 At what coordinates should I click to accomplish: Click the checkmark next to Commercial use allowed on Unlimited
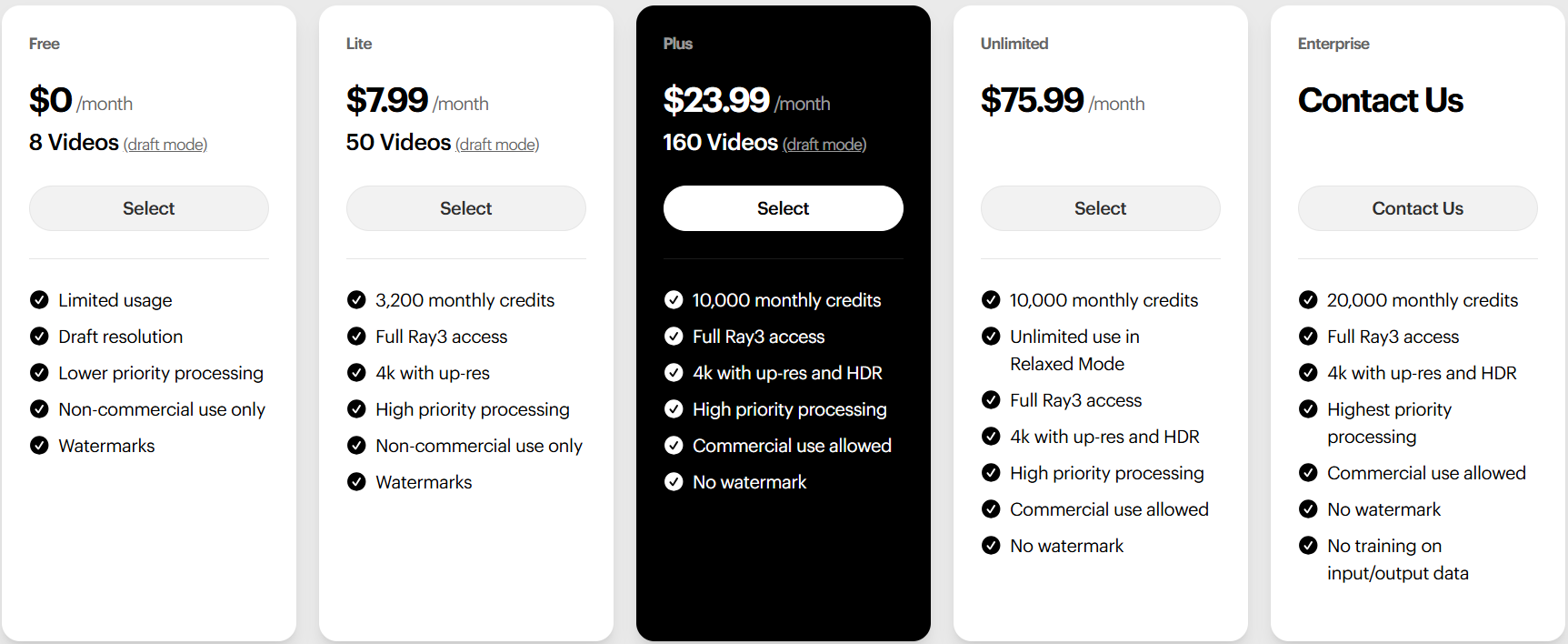point(991,508)
